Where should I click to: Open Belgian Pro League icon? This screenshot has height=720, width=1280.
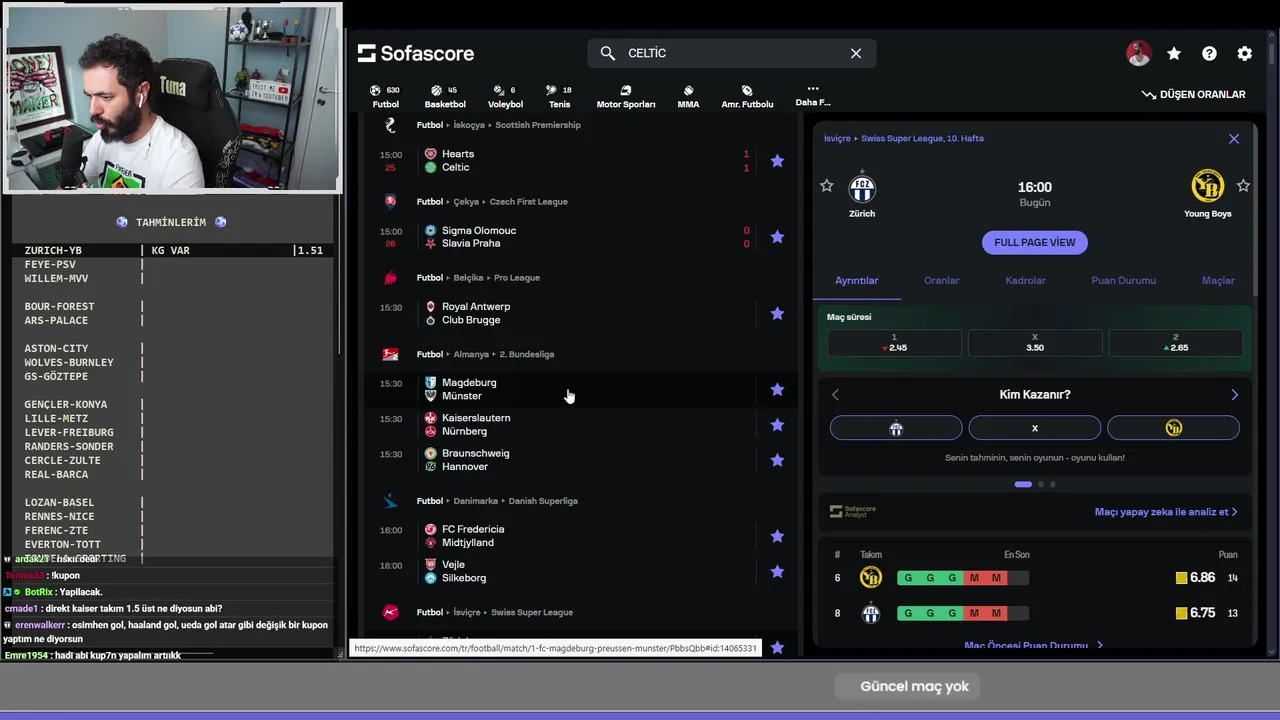(x=391, y=277)
